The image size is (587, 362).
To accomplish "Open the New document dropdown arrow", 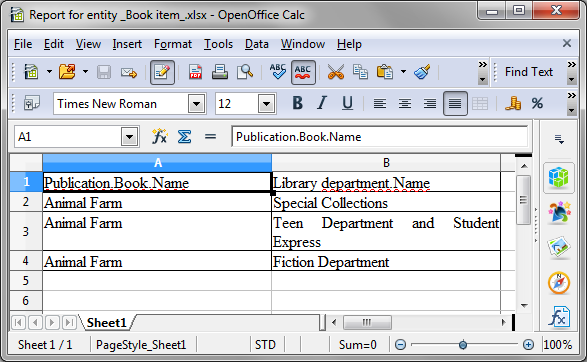I will 49,72.
